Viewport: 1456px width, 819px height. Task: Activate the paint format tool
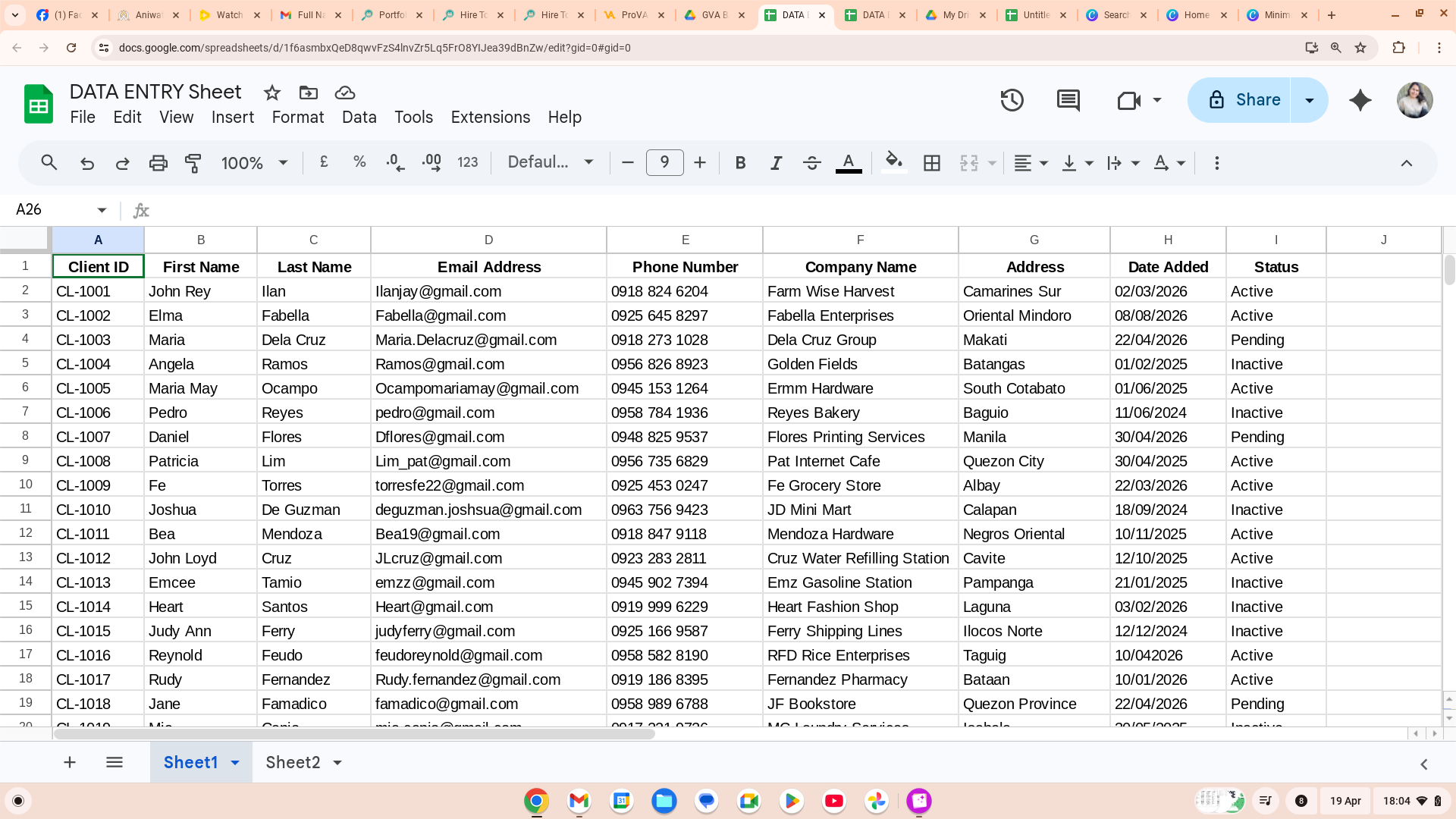pos(193,163)
